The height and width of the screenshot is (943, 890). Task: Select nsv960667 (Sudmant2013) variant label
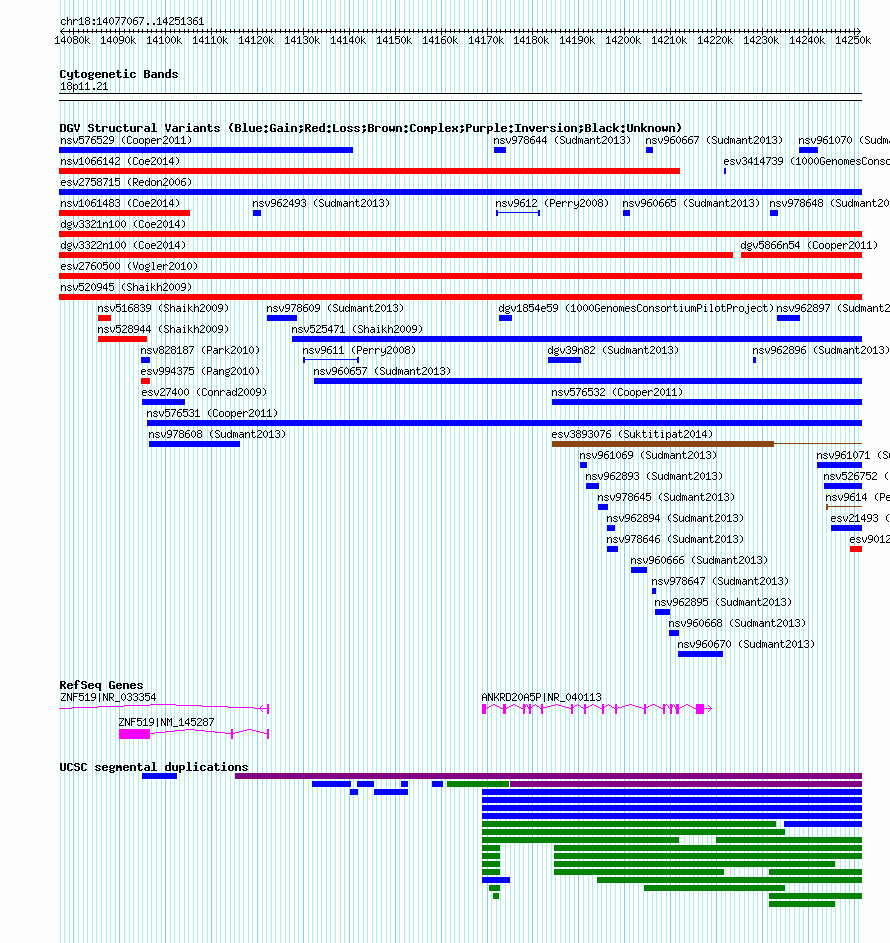(x=714, y=140)
